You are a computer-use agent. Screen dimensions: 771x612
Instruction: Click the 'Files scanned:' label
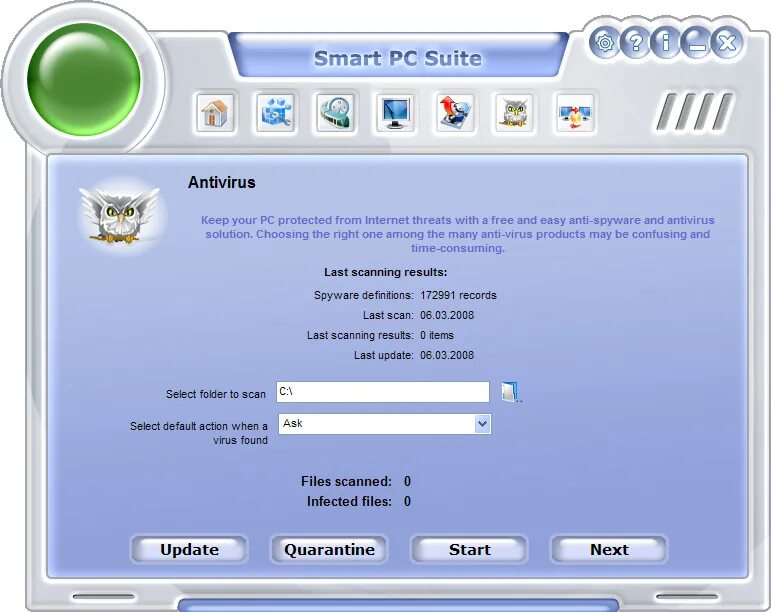346,481
